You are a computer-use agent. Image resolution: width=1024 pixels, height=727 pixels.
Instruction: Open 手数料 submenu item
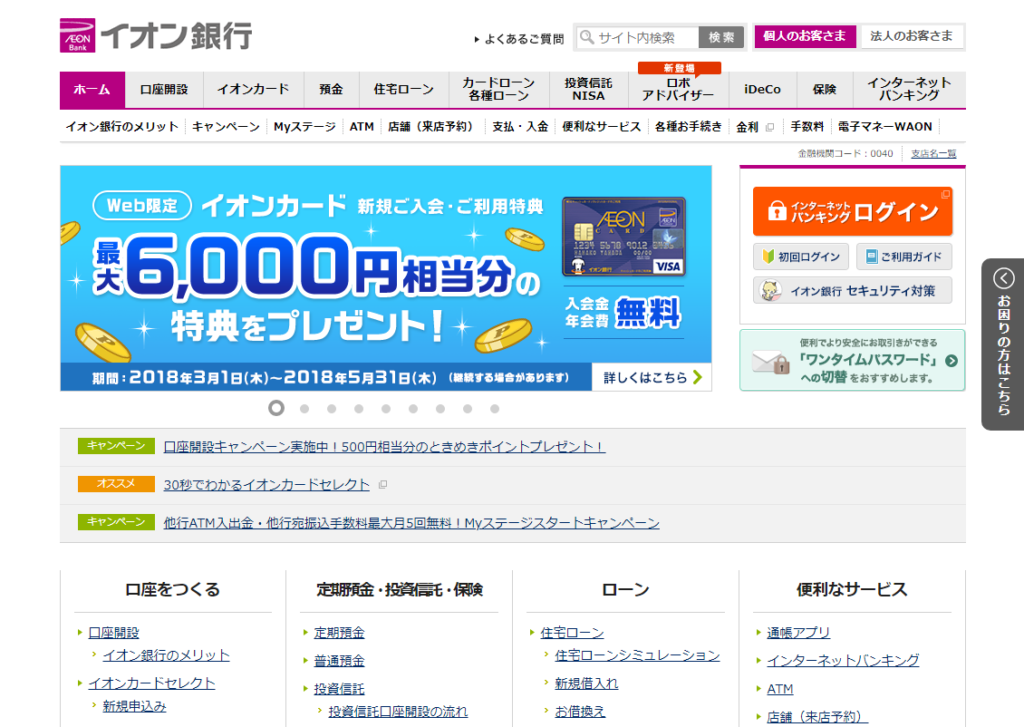point(807,127)
